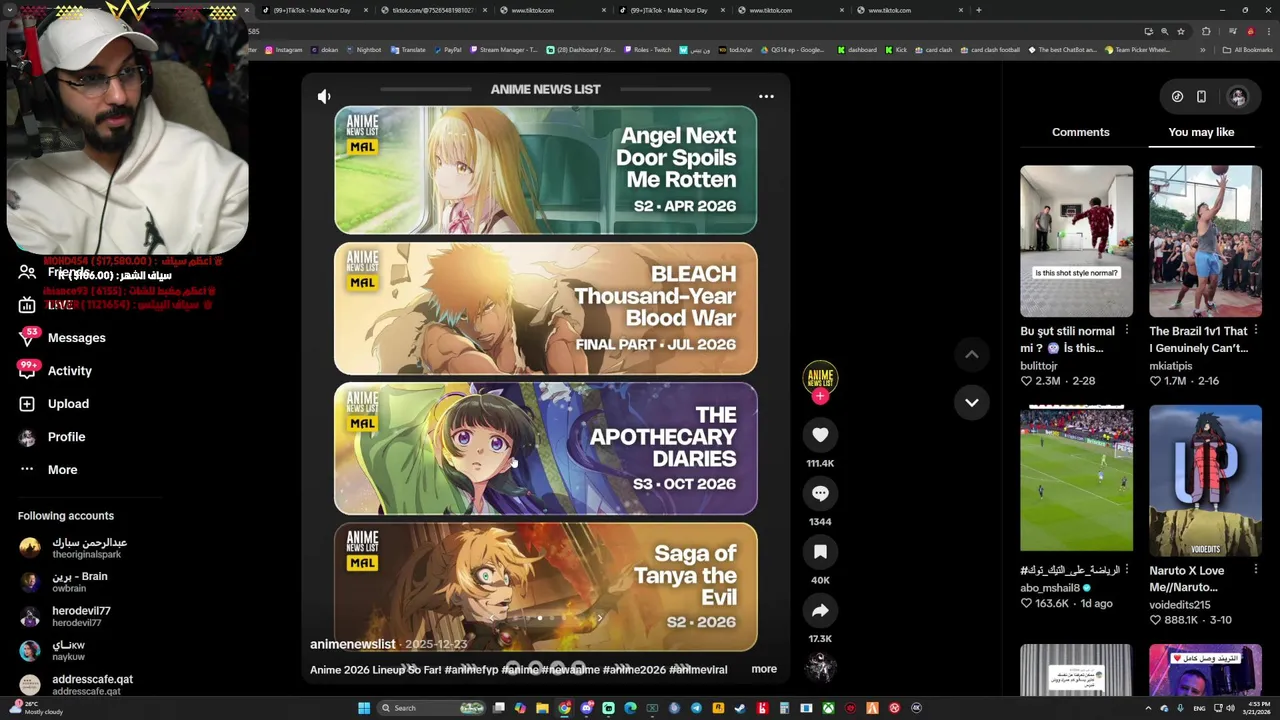Open Xbox app from the taskbar
This screenshot has height=720, width=1280.
828,708
